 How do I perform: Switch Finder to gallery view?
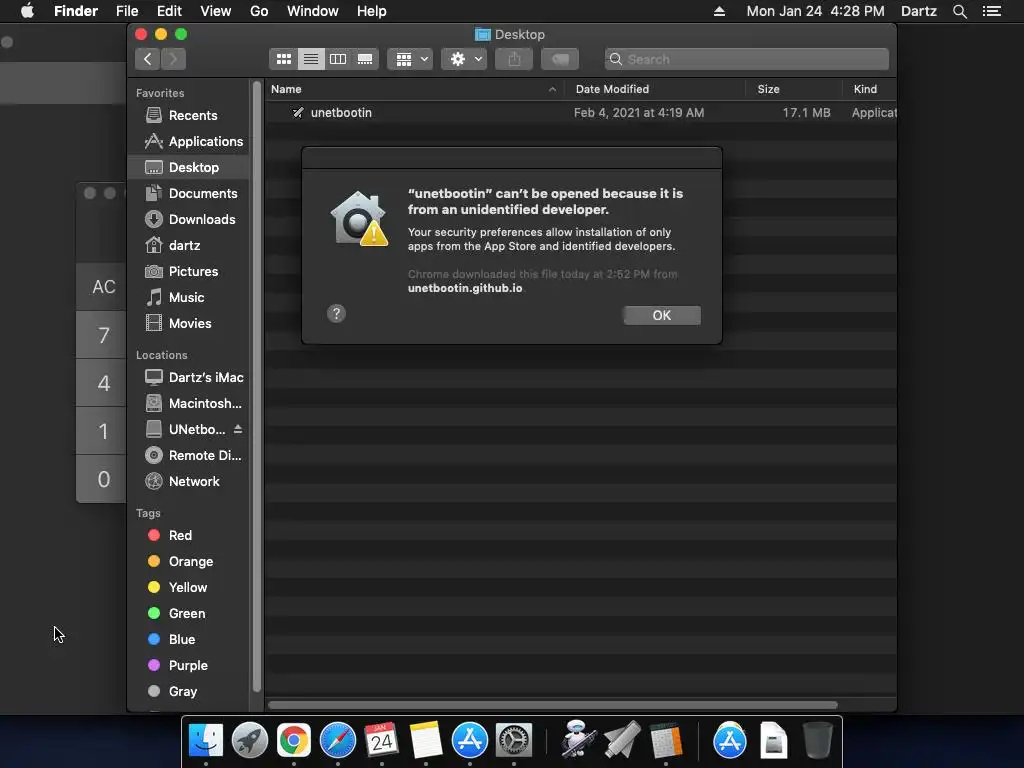click(365, 59)
